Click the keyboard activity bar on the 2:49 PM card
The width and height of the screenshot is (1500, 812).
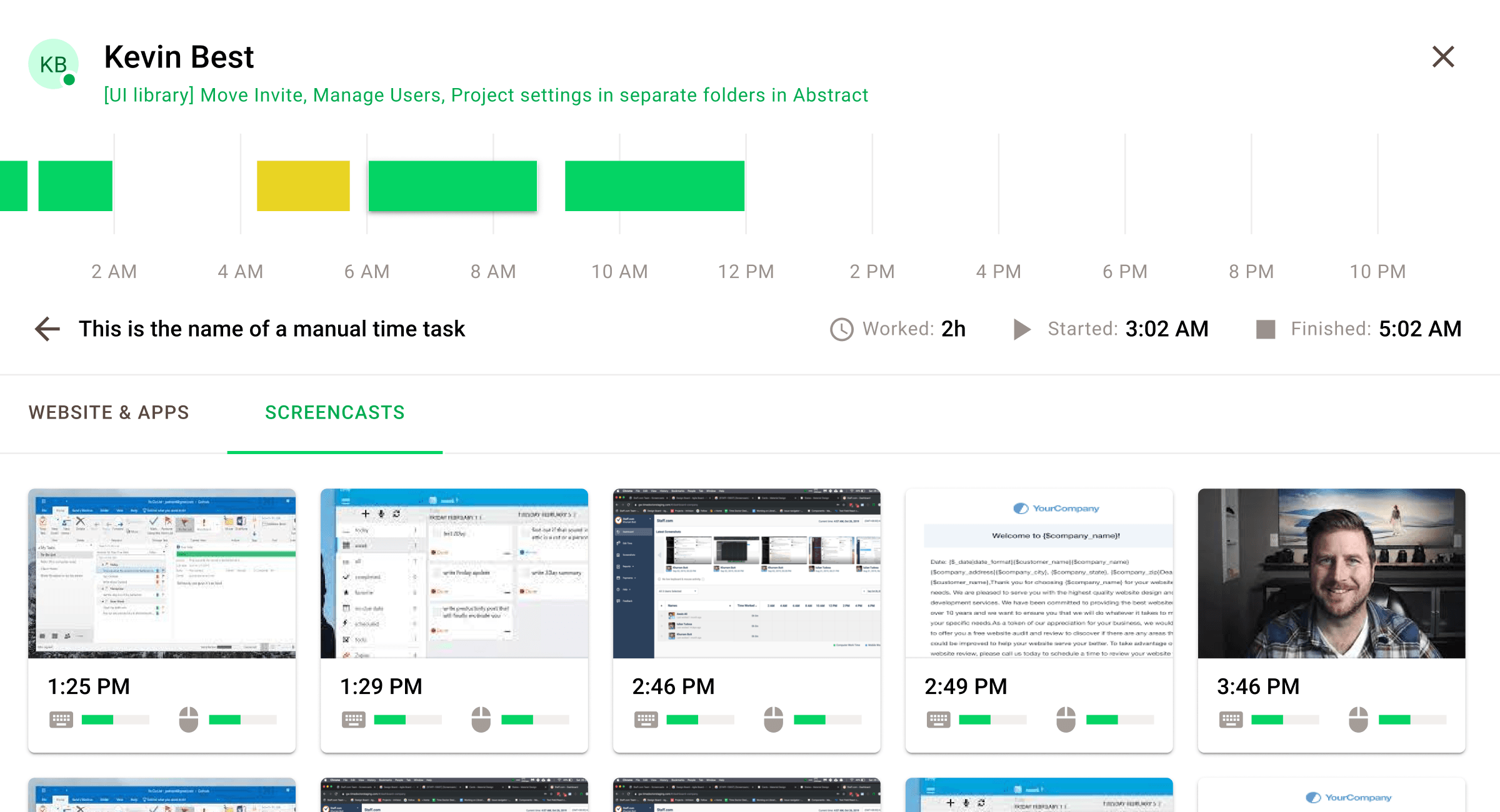coord(992,720)
